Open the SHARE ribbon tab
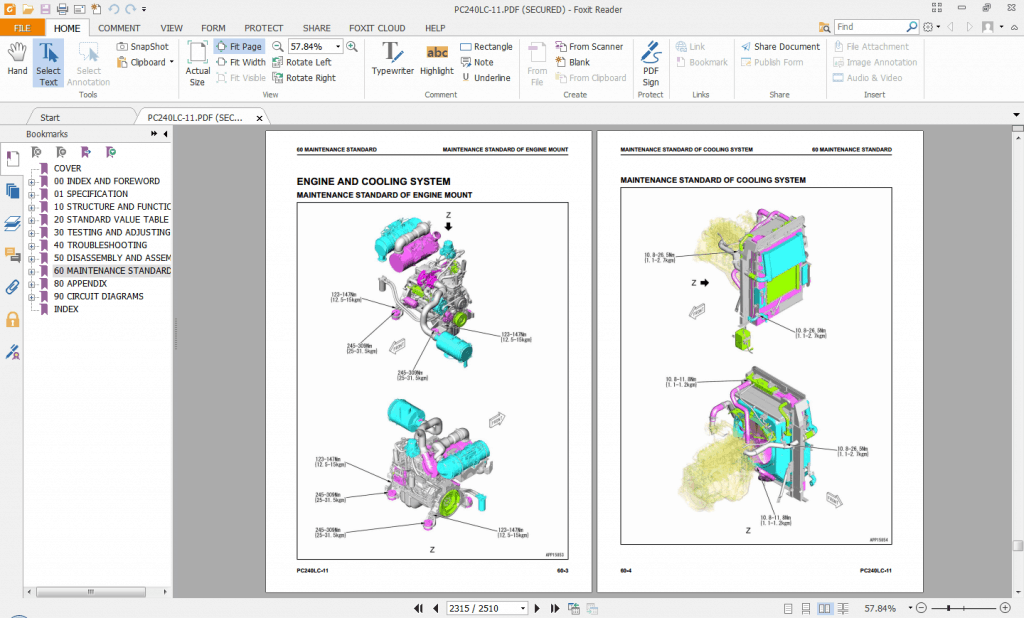This screenshot has width=1024, height=618. [317, 28]
